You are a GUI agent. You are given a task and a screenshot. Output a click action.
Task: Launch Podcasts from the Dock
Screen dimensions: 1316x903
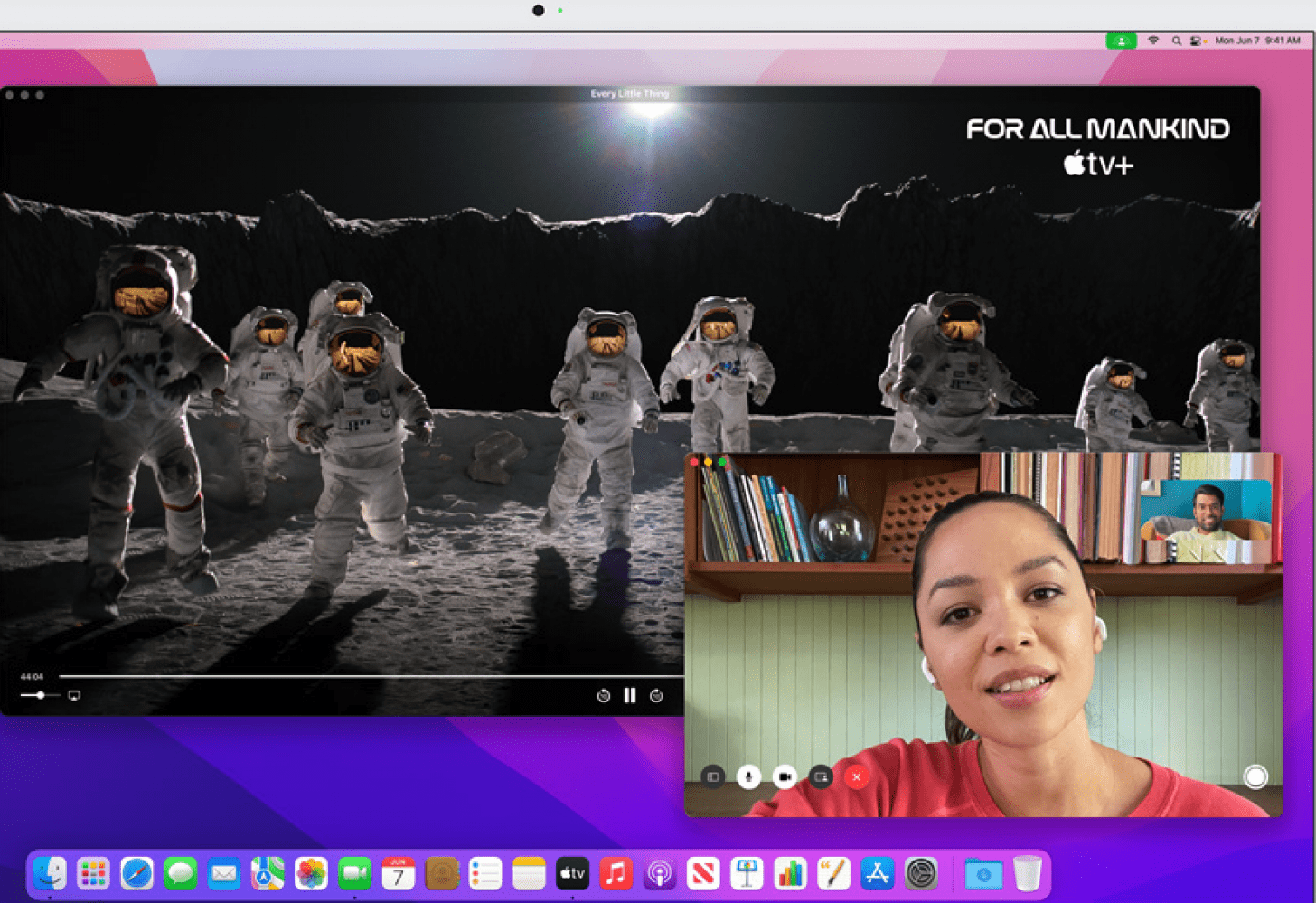[x=660, y=874]
